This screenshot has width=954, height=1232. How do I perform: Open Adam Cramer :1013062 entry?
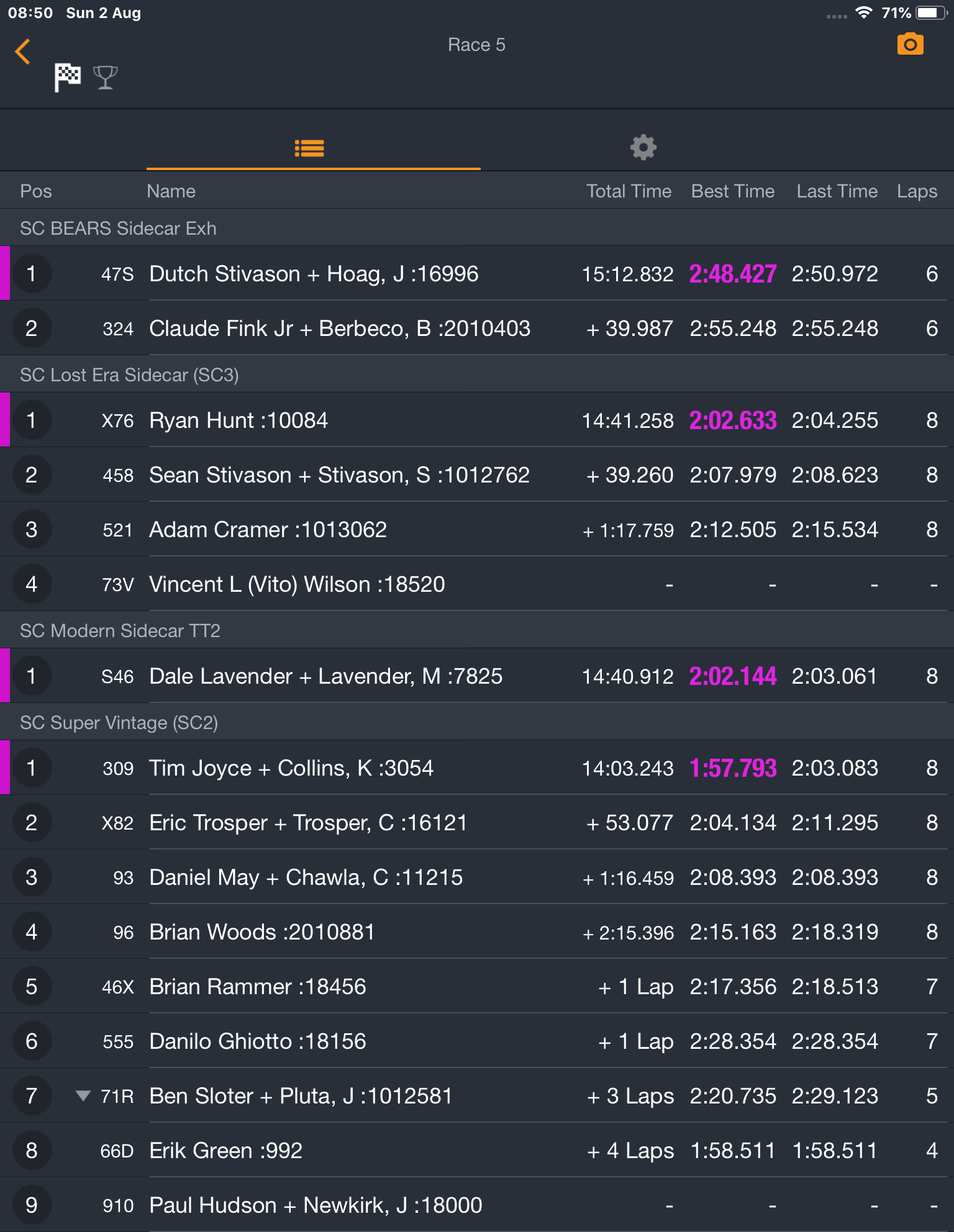[477, 529]
